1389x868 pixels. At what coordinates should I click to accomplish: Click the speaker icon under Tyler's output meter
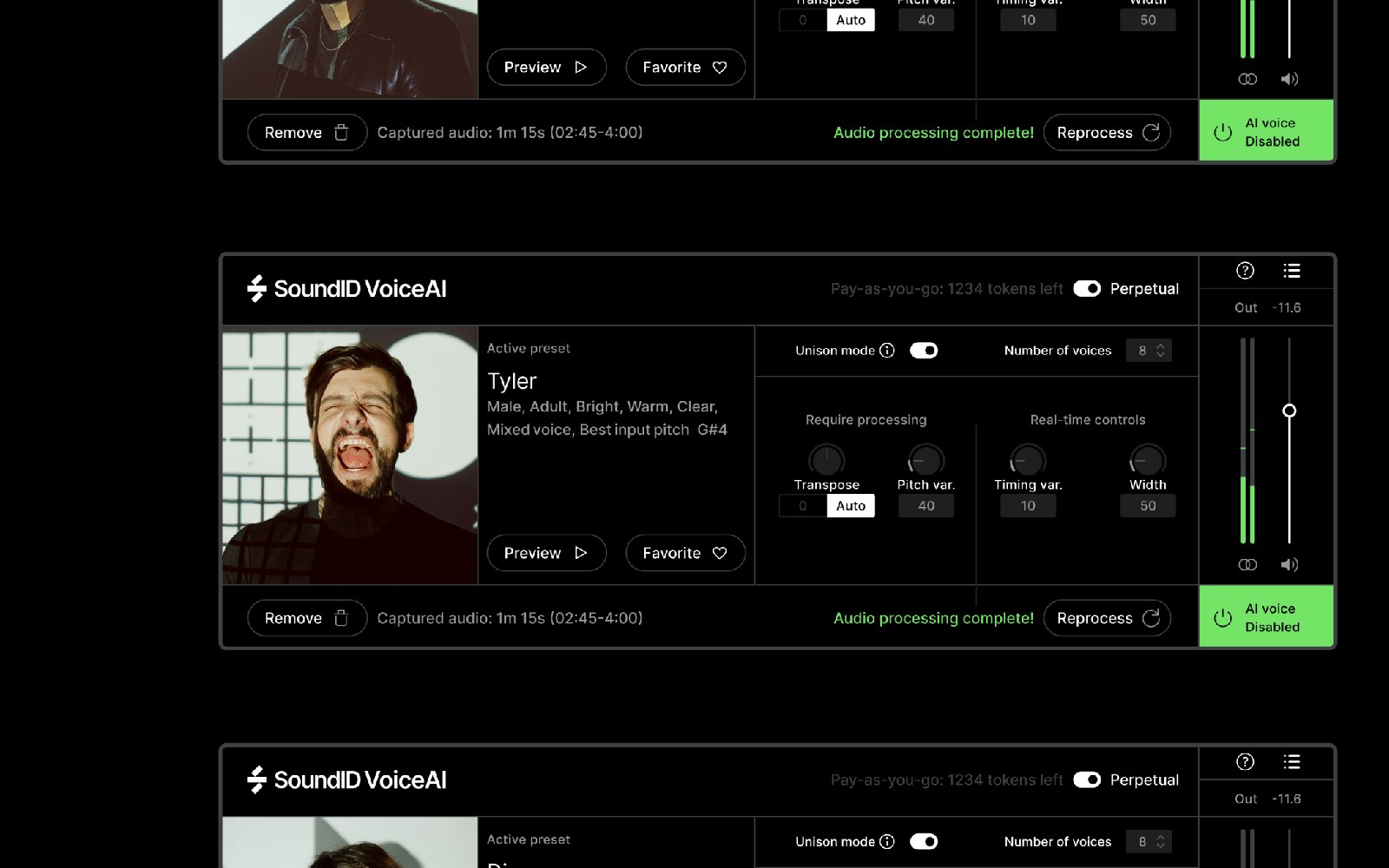[1289, 564]
